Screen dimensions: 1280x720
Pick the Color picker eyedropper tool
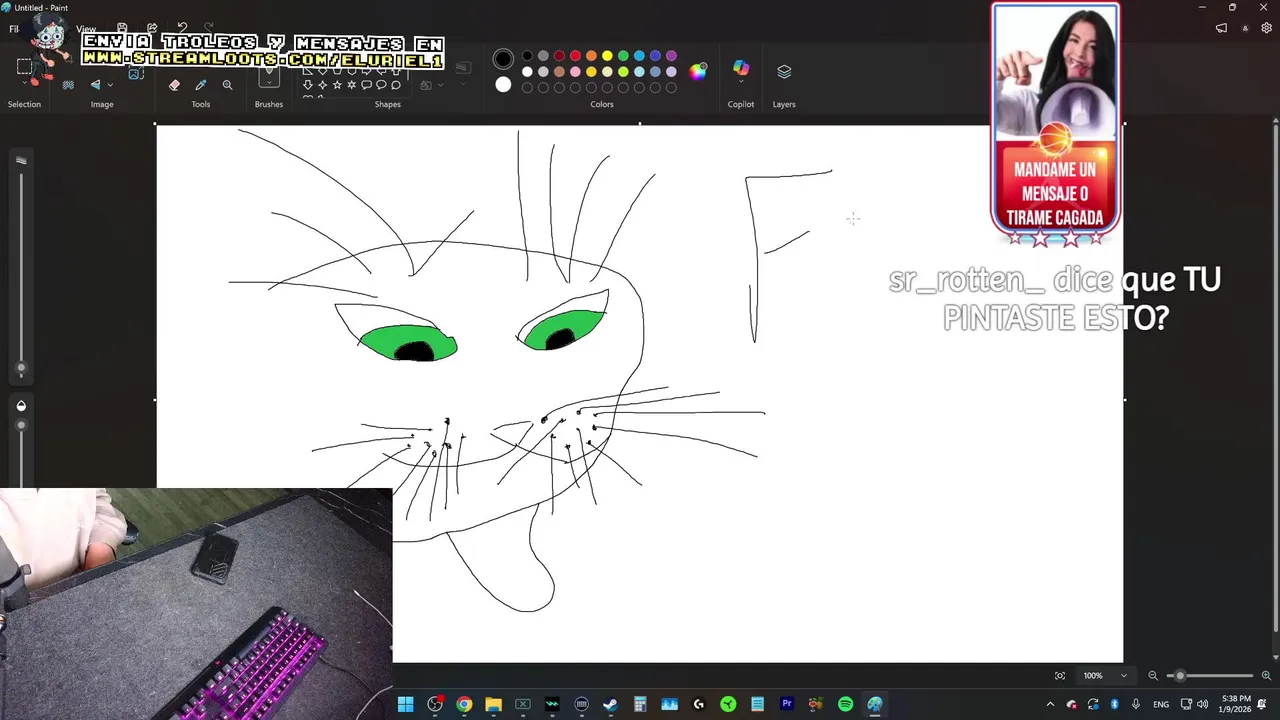(x=201, y=85)
